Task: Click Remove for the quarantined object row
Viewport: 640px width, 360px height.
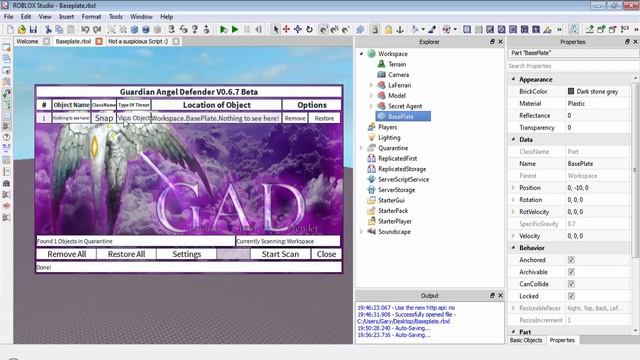Action: click(295, 118)
